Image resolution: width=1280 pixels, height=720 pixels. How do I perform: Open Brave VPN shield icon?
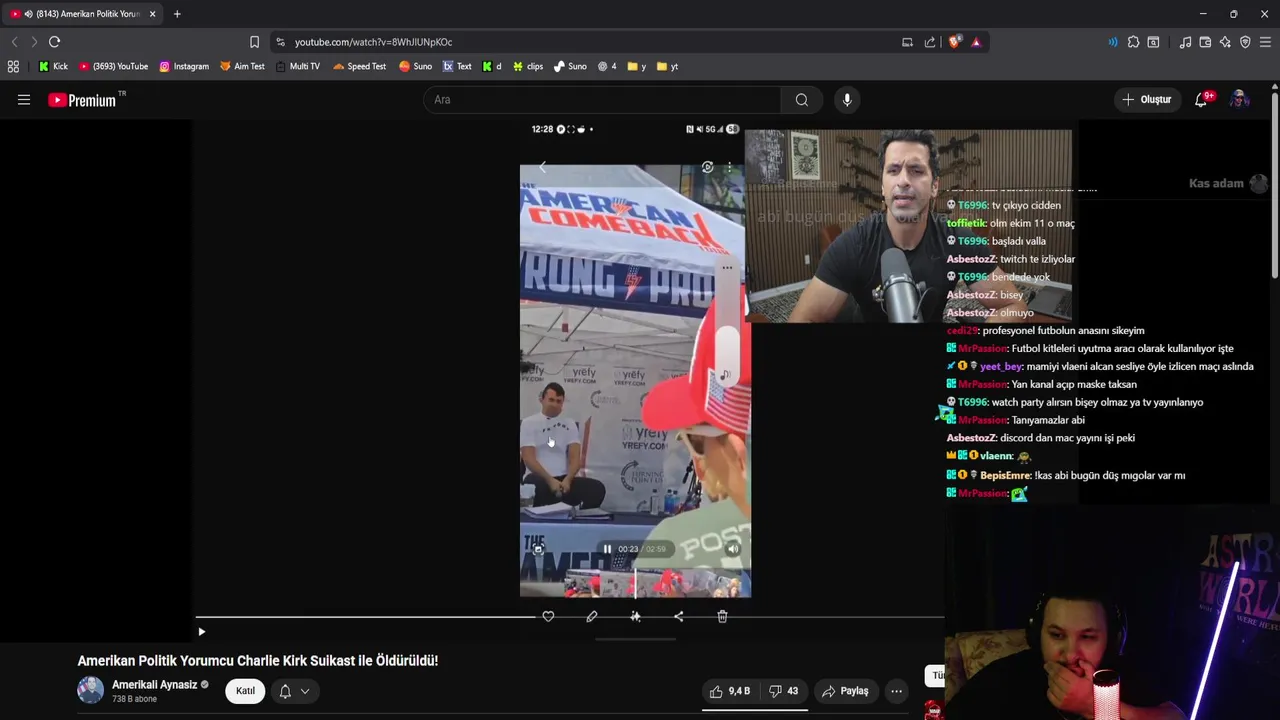coord(1245,42)
